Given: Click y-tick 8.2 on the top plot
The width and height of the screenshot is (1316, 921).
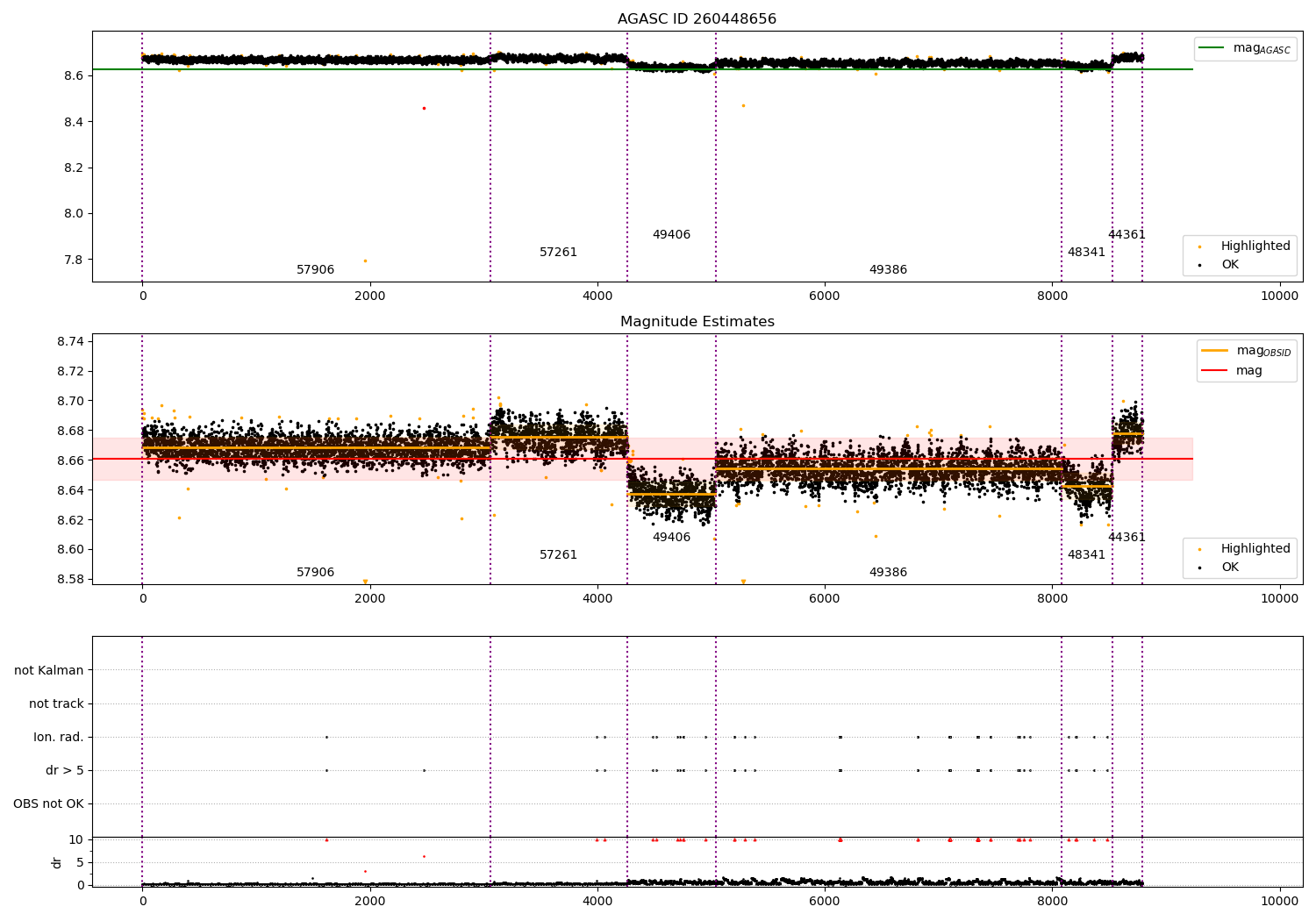Looking at the screenshot, I should click(75, 168).
